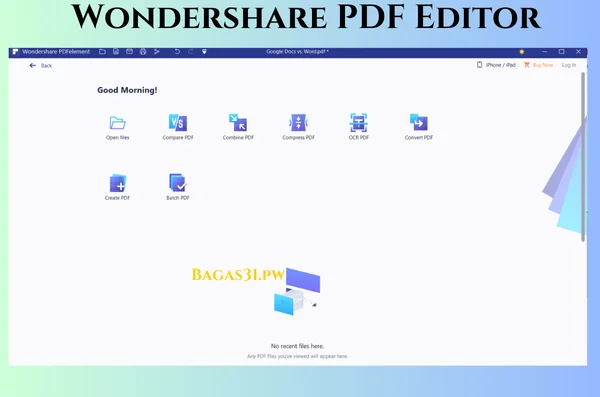Click the 'Good Morning!' greeting
This screenshot has width=600, height=397.
pyautogui.click(x=127, y=90)
